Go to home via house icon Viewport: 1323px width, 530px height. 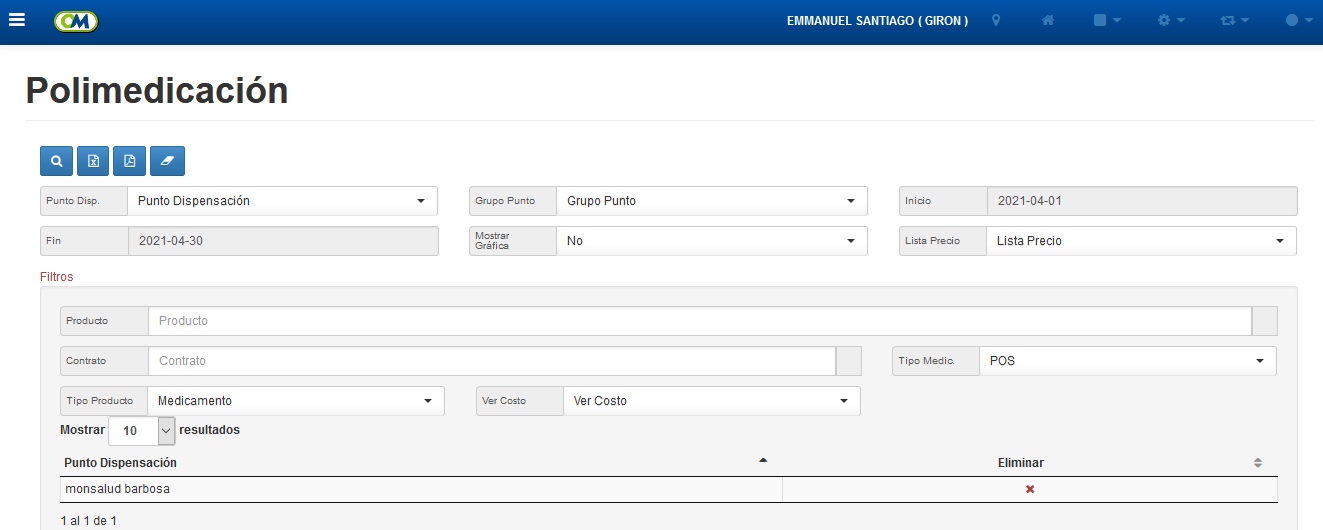coord(1048,20)
